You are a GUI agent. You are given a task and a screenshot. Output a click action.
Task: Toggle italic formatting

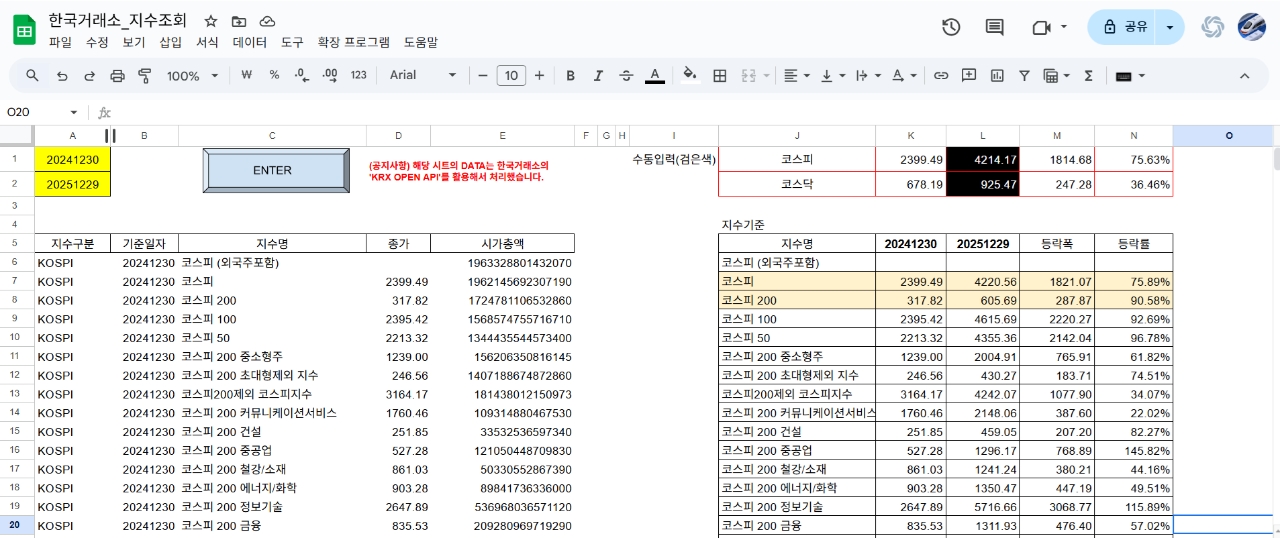(x=598, y=75)
